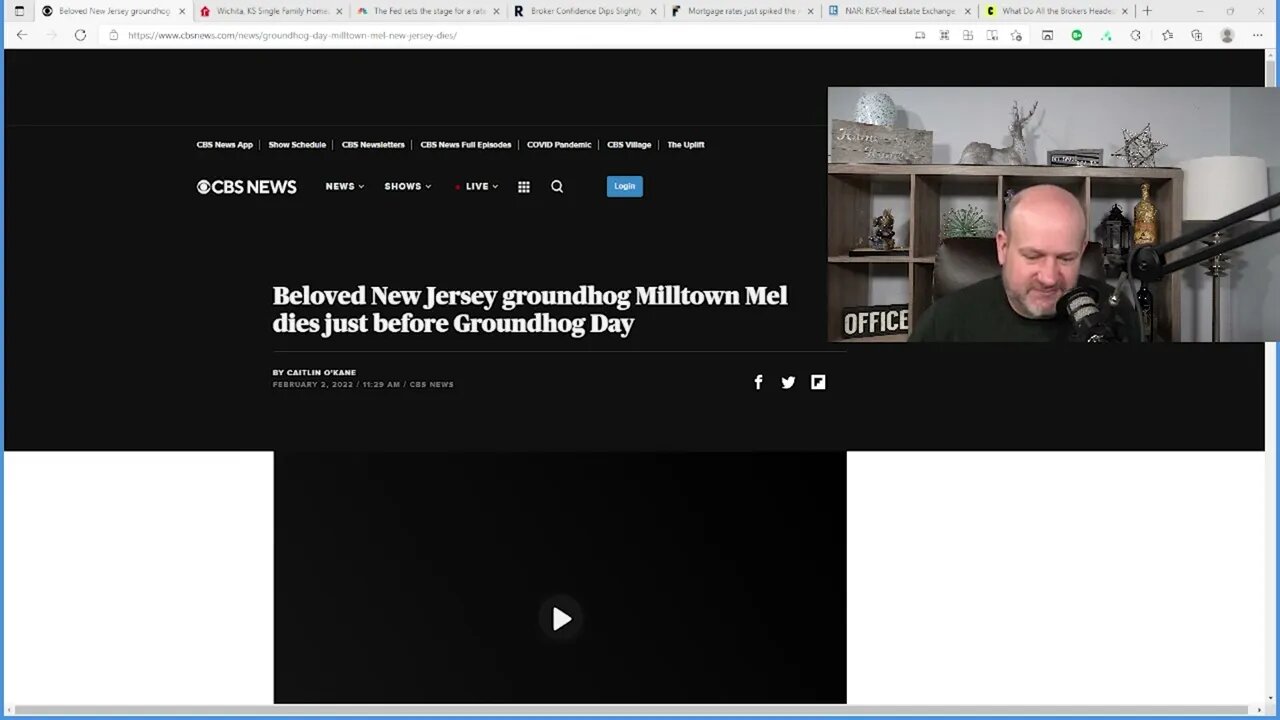Viewport: 1280px width, 720px height.
Task: Share the article on Flipboard
Action: pyautogui.click(x=818, y=382)
